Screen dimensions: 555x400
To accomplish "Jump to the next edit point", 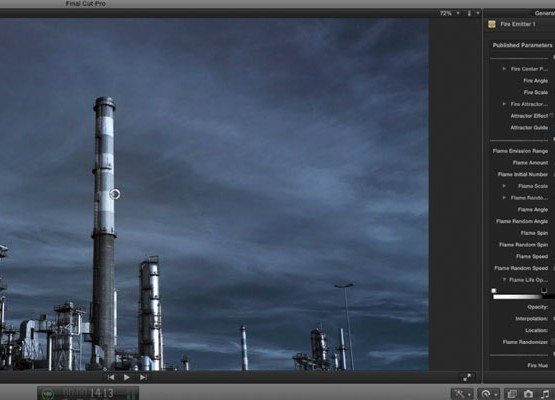I will pyautogui.click(x=143, y=377).
